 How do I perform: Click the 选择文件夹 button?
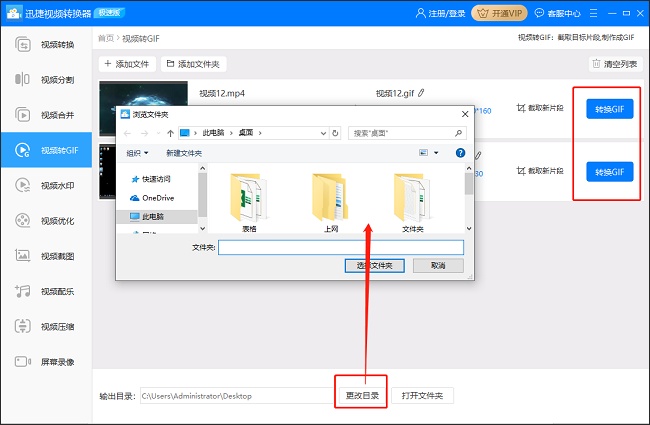click(x=375, y=265)
